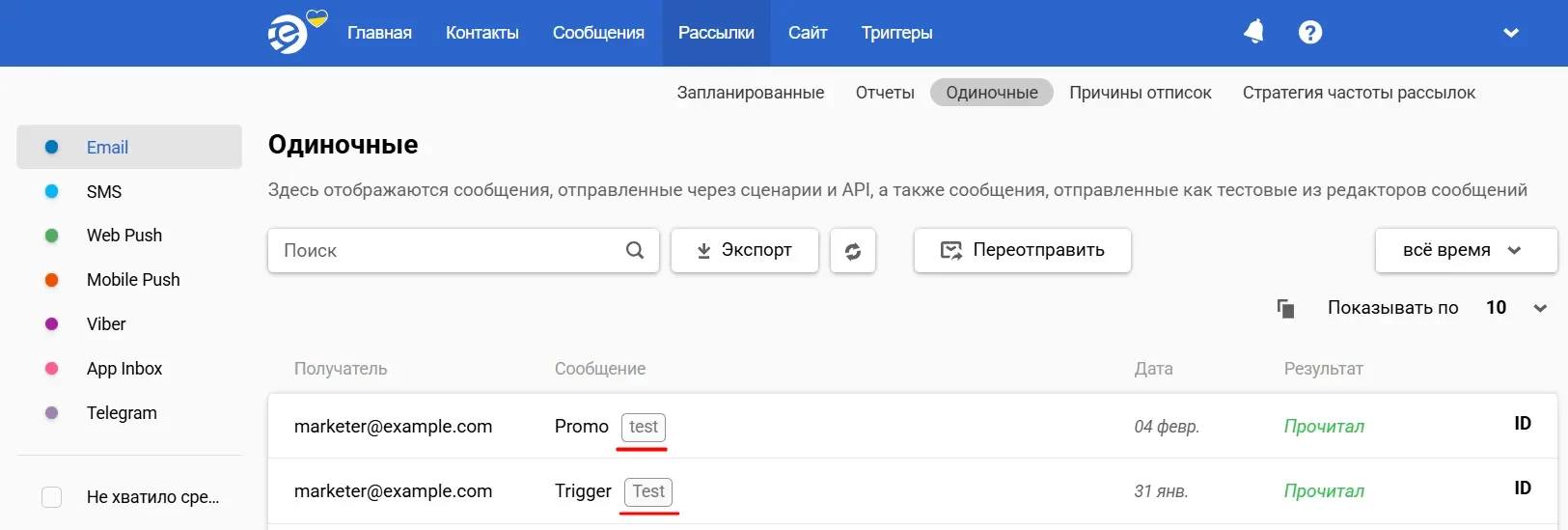Click the purple Viber dot icon
Viewport: 1568px width, 530px height.
pyautogui.click(x=52, y=324)
